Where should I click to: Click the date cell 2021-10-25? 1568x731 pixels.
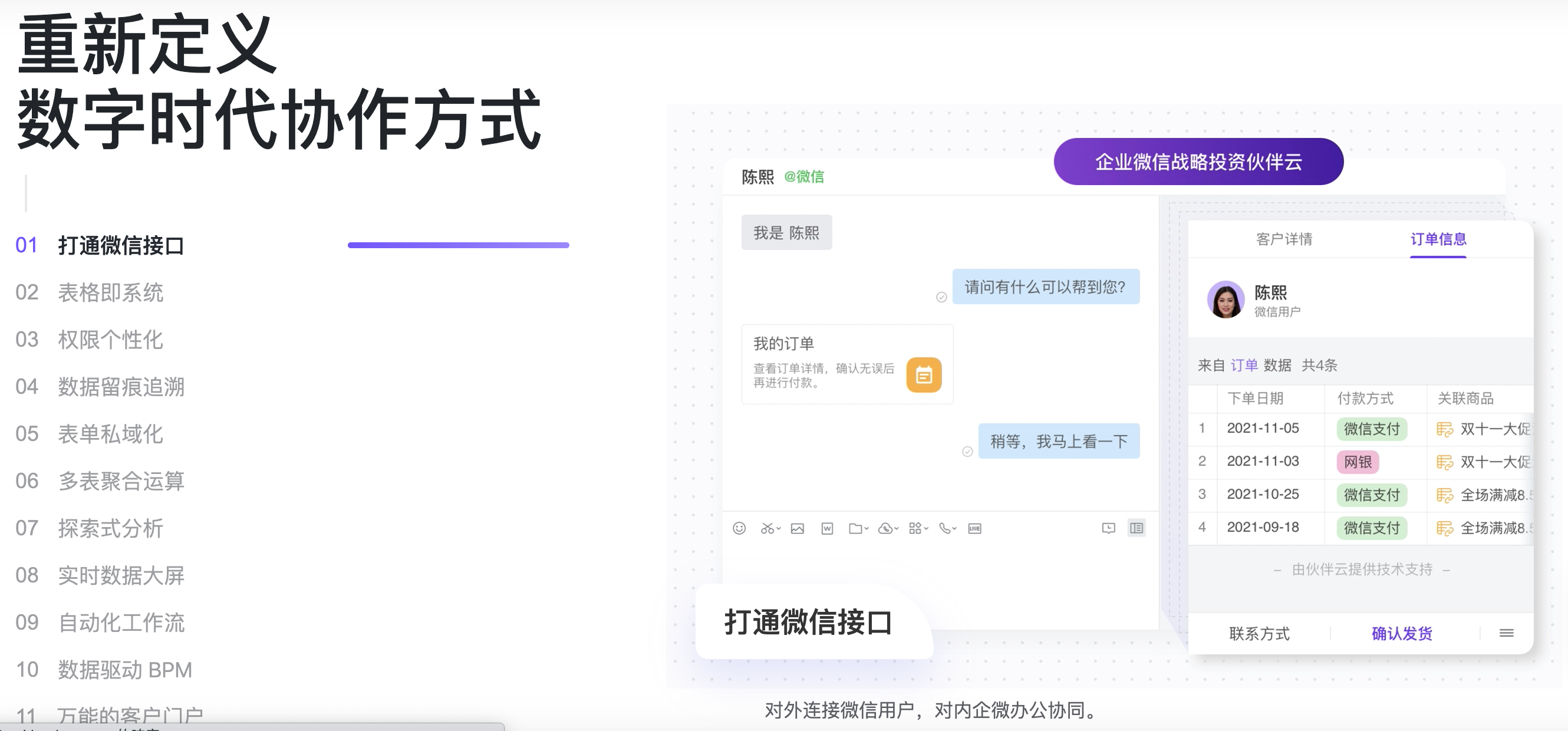pyautogui.click(x=1263, y=494)
